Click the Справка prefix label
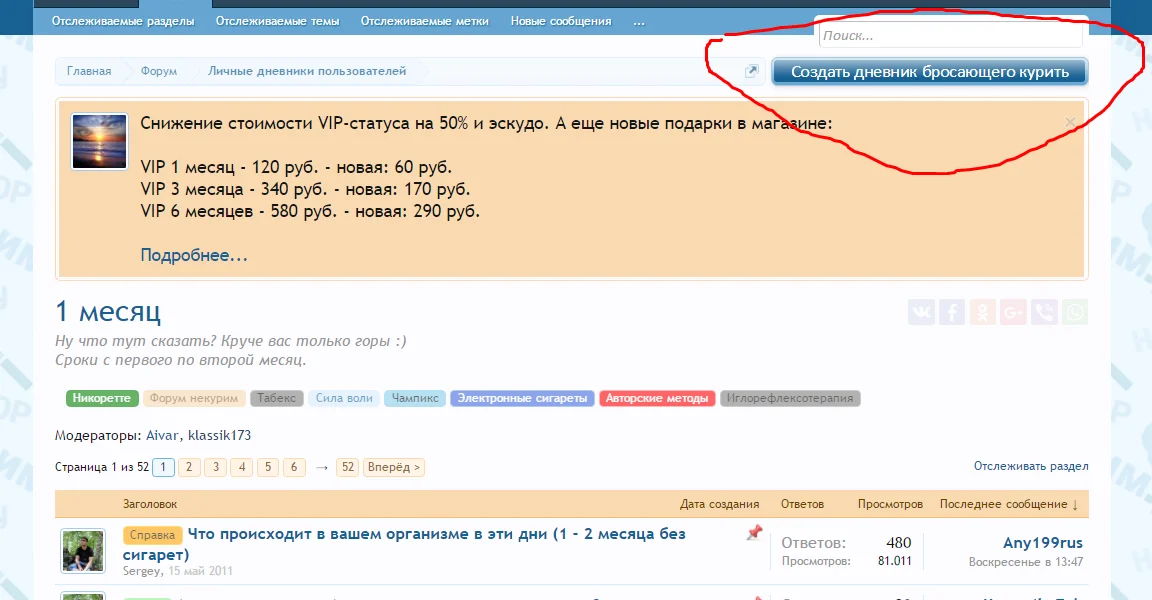Image resolution: width=1152 pixels, height=600 pixels. 152,535
